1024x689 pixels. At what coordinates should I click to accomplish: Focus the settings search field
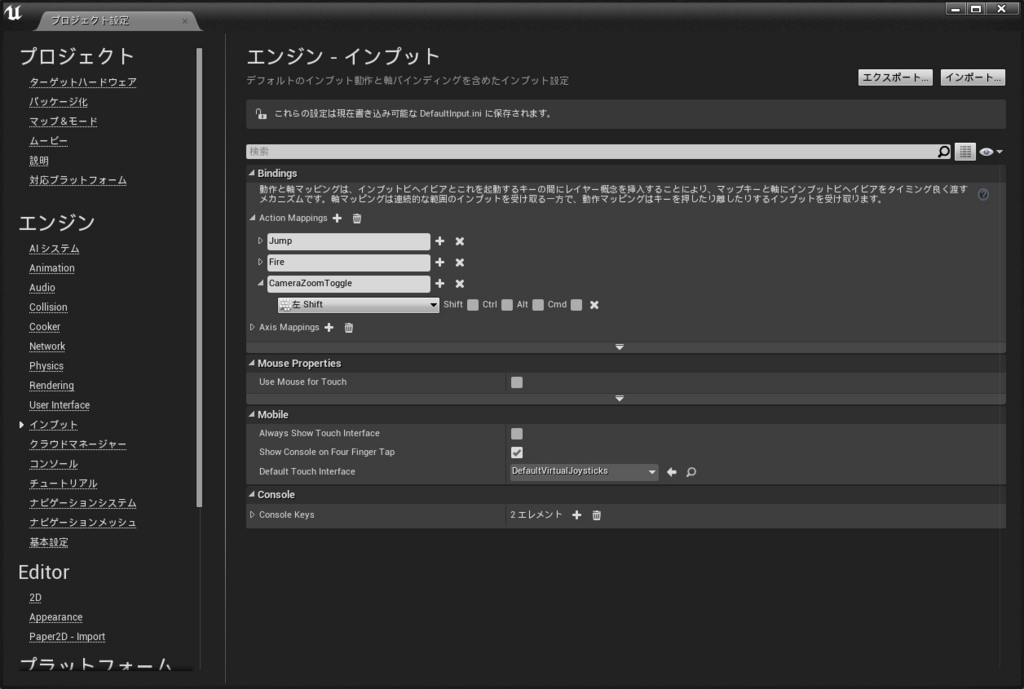click(592, 152)
